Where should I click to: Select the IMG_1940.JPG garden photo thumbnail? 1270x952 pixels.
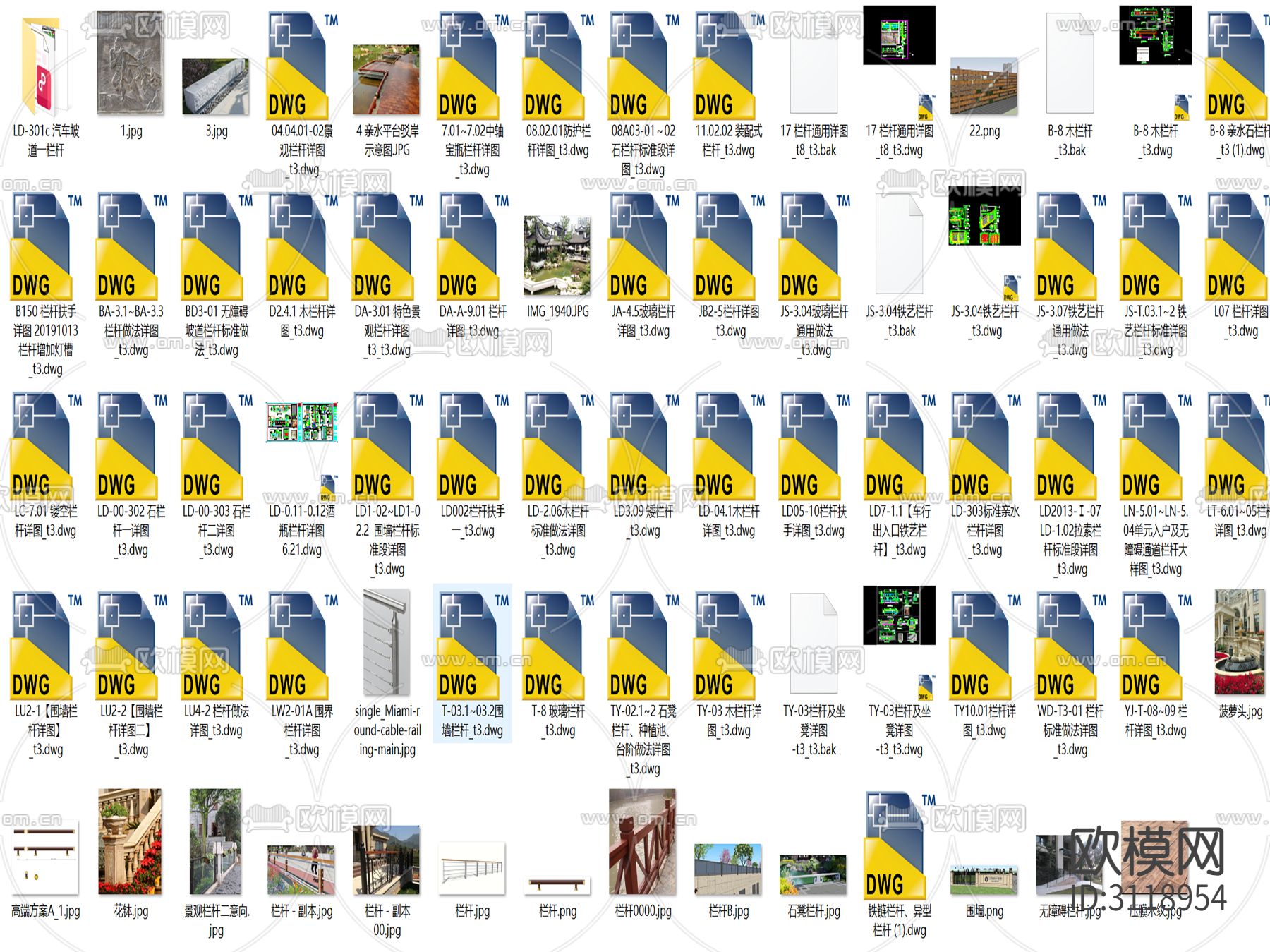pyautogui.click(x=557, y=255)
